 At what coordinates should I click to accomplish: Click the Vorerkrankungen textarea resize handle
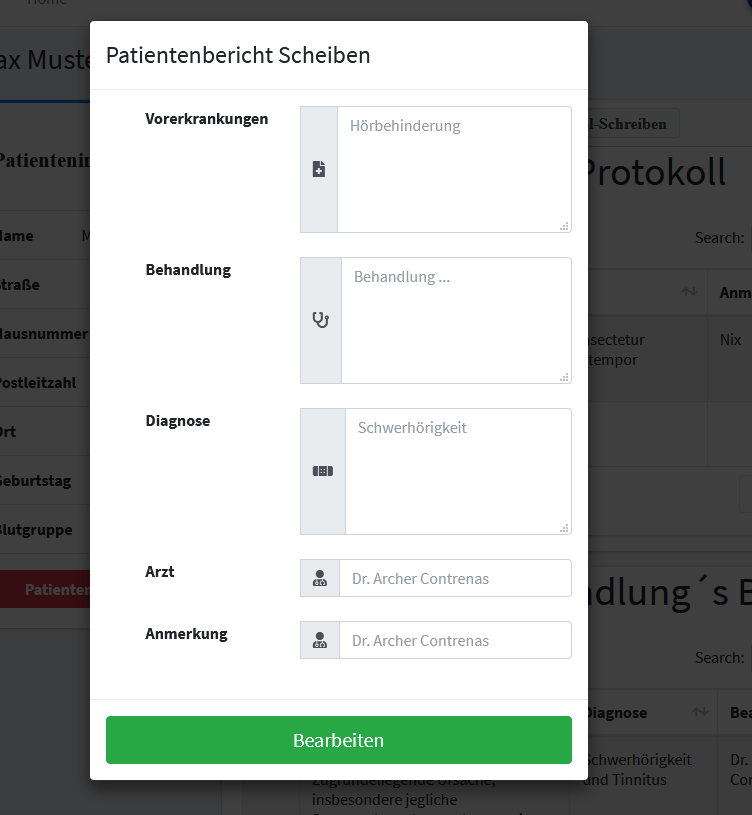(564, 226)
